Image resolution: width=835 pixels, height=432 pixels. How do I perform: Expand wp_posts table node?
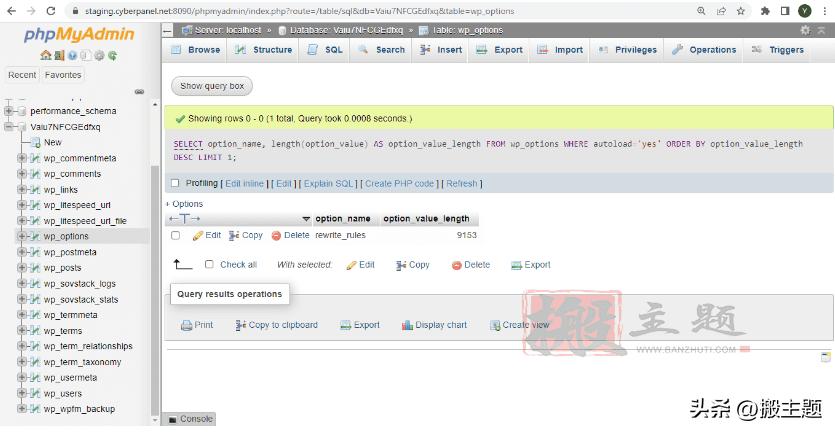22,268
